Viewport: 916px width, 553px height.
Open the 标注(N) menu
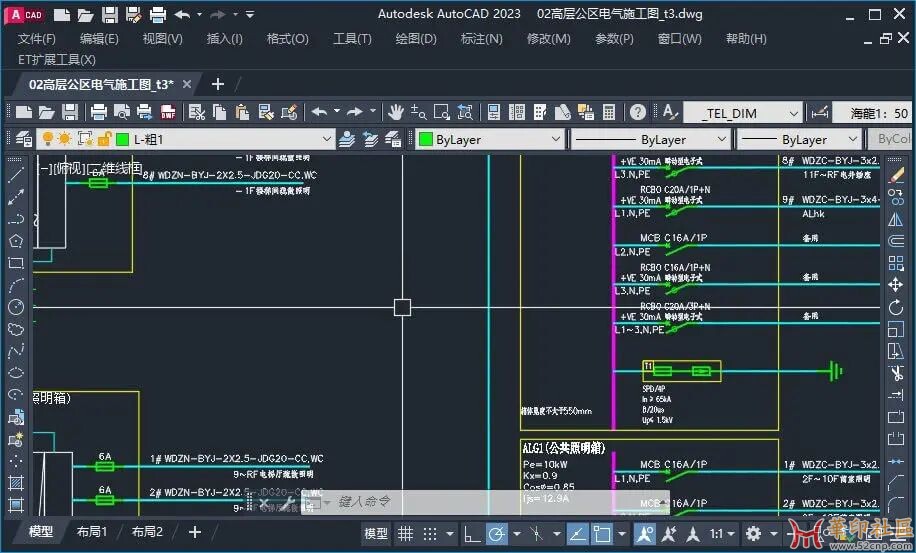pos(481,39)
